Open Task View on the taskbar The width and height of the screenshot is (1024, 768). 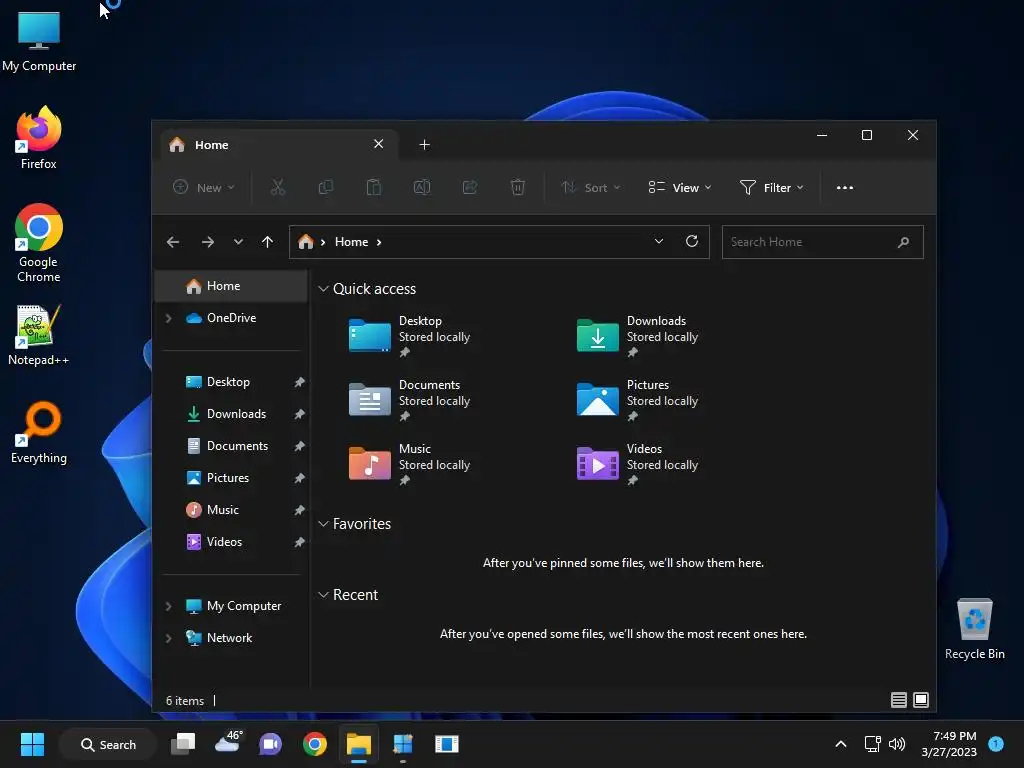(183, 744)
